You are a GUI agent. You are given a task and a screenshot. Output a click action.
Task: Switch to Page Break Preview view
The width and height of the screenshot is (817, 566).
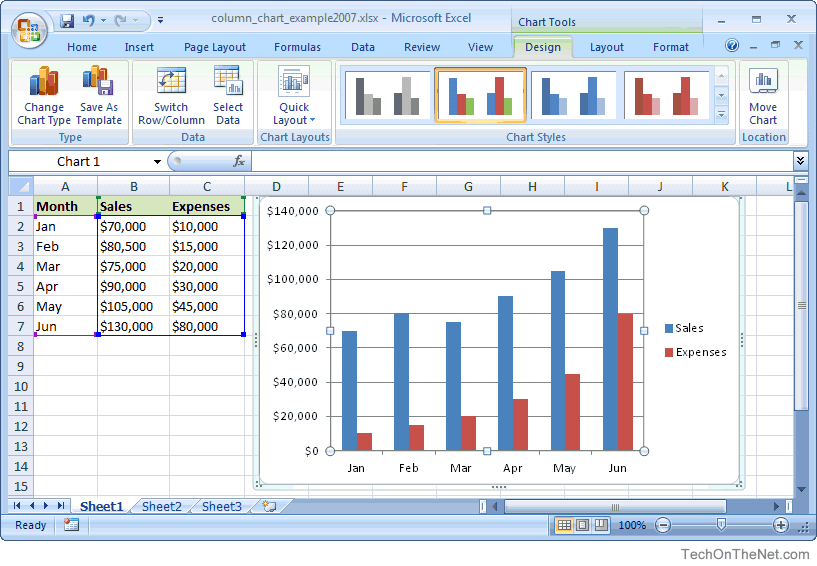[x=600, y=525]
